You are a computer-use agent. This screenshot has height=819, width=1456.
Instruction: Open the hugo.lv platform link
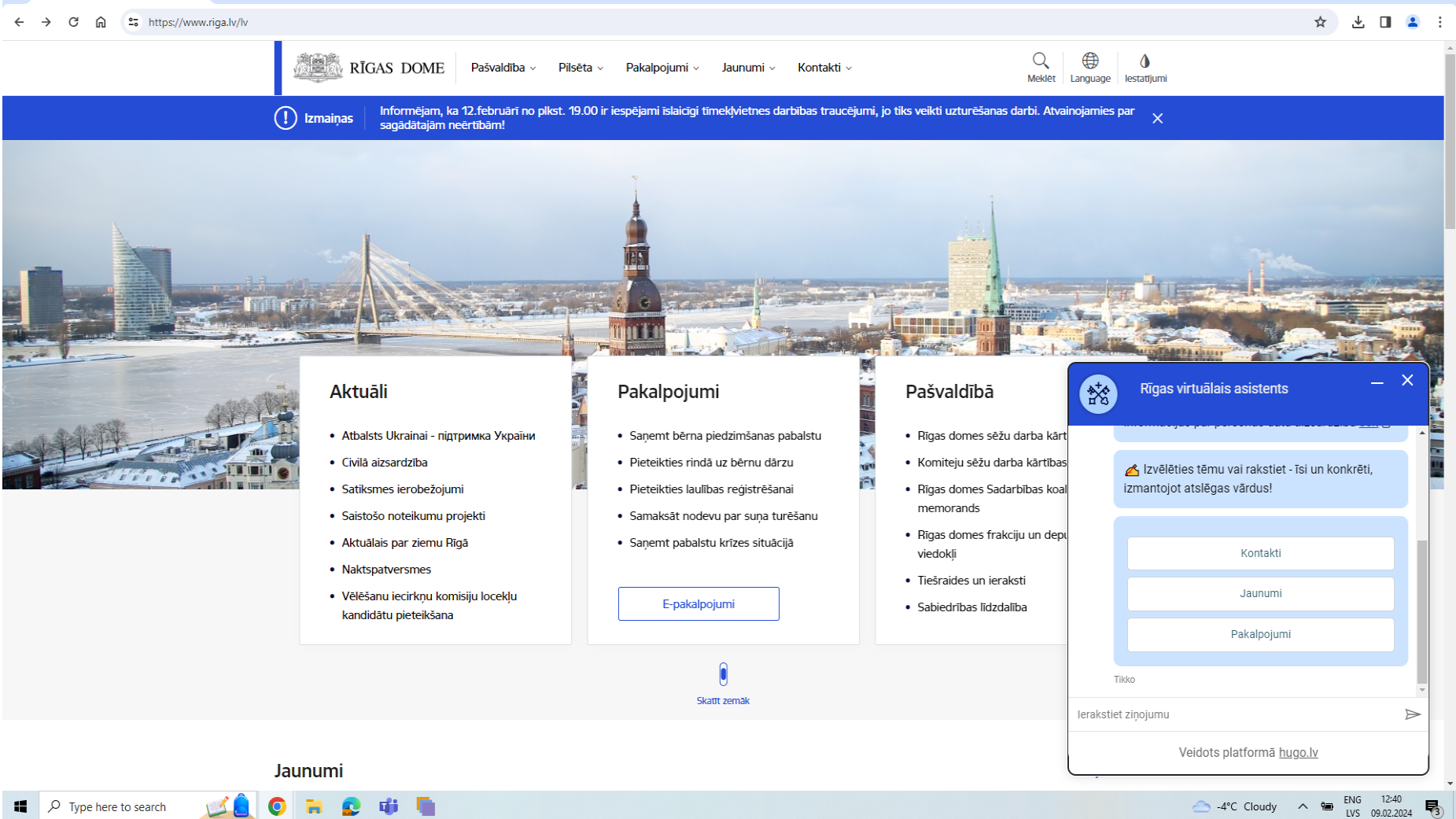click(1298, 752)
